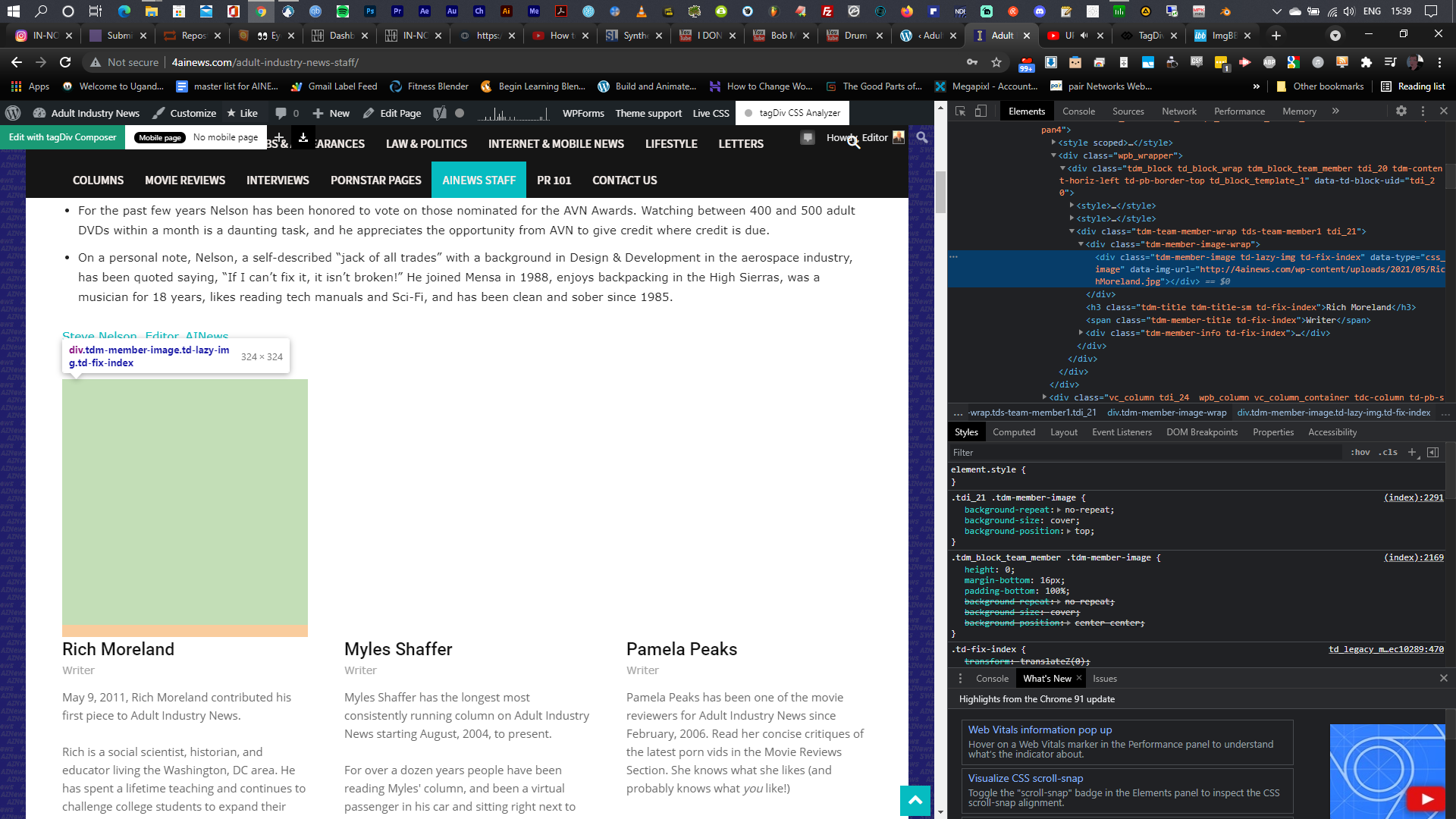Select the inspect element picker icon

click(960, 111)
